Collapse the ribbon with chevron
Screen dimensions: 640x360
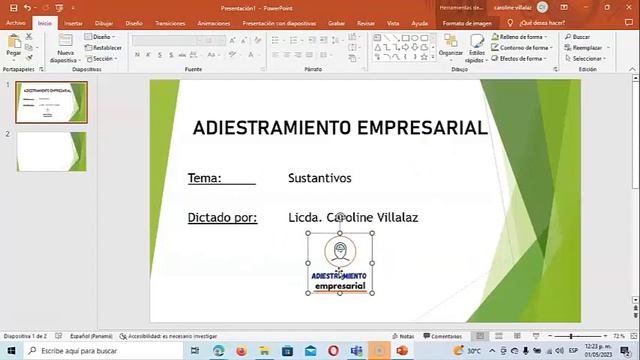point(632,69)
